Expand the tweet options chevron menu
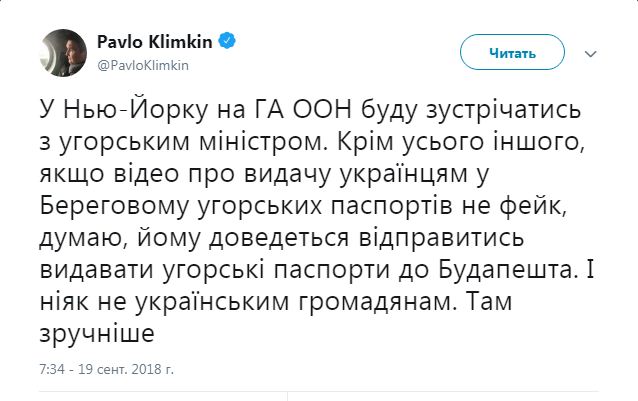This screenshot has width=638, height=401. pyautogui.click(x=590, y=54)
